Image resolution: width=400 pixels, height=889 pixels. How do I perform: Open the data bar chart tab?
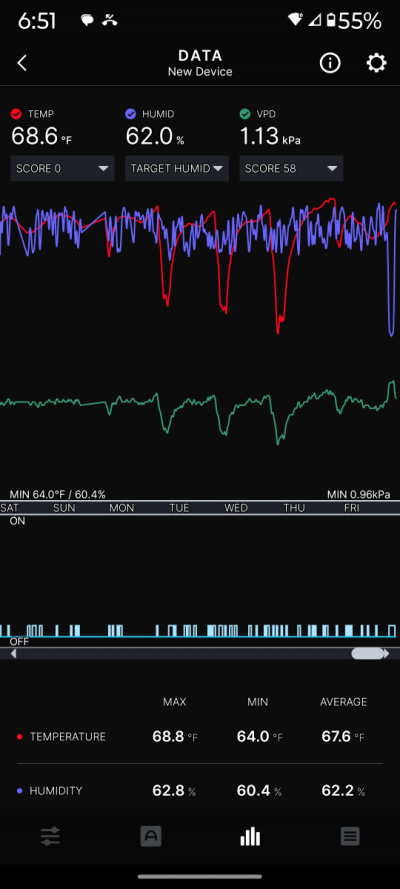coord(250,836)
